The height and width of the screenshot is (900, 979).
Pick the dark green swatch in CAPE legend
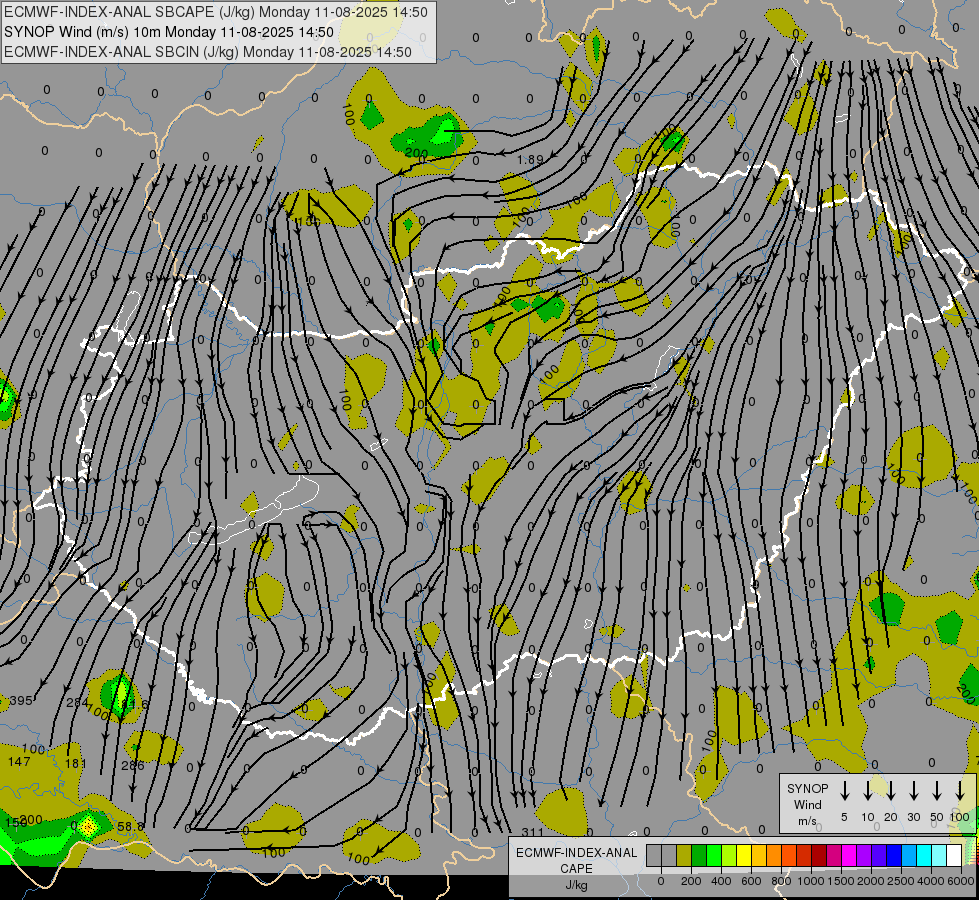tap(699, 855)
